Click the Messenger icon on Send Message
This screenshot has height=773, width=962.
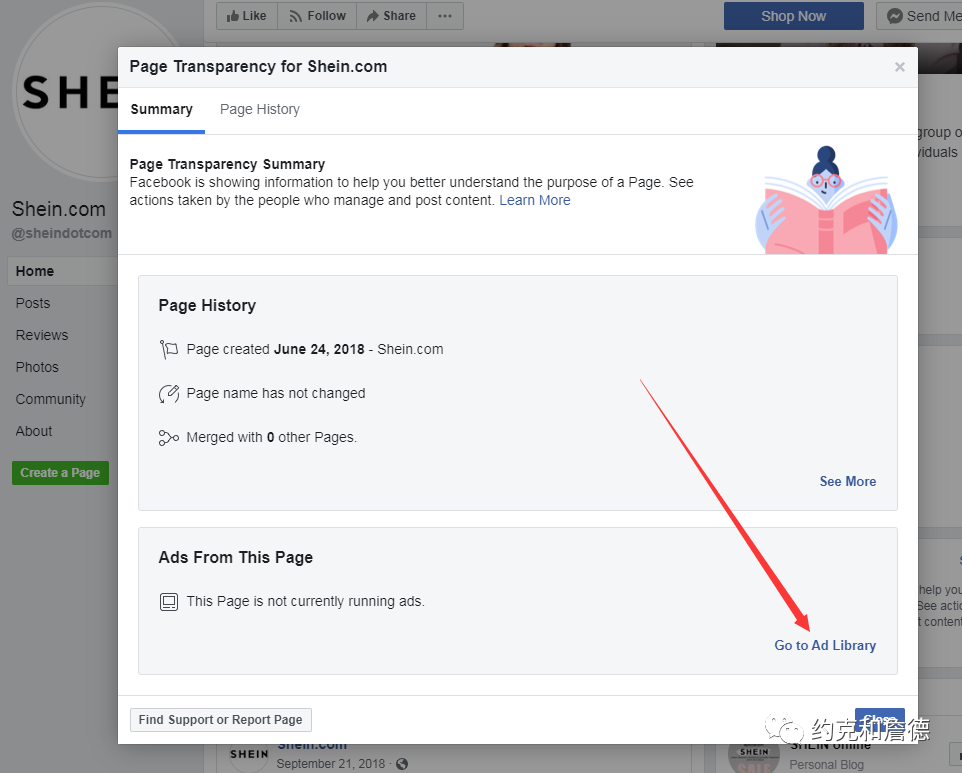[x=895, y=17]
